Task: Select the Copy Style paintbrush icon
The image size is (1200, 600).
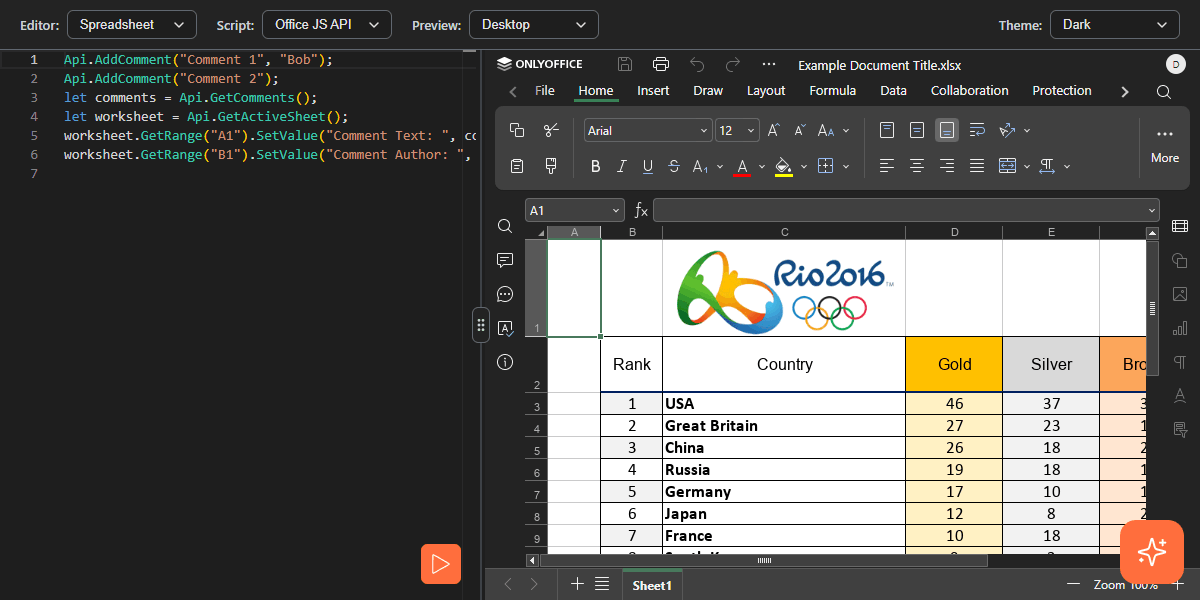Action: click(x=550, y=166)
